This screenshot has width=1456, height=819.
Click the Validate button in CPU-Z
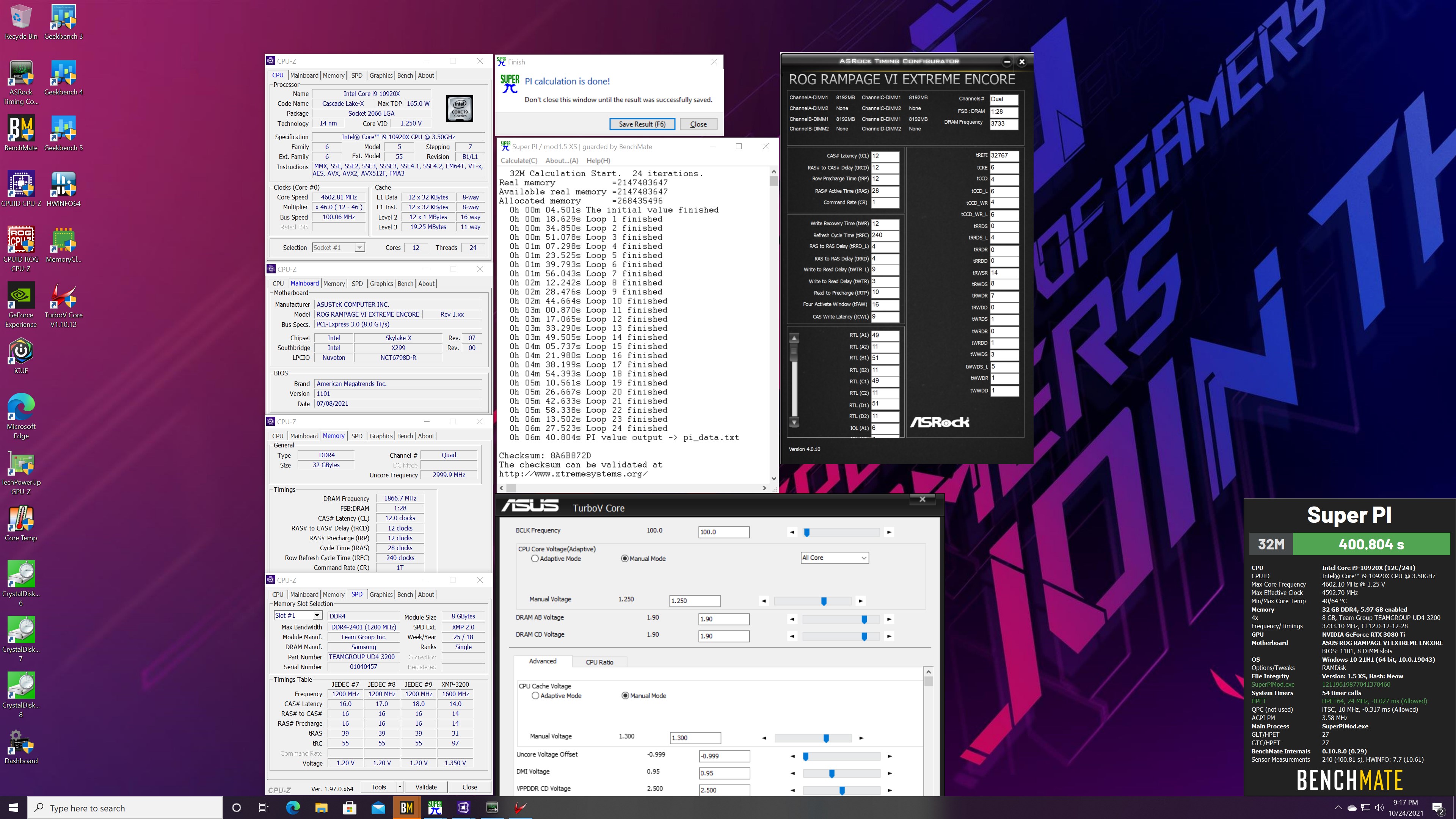click(x=425, y=787)
